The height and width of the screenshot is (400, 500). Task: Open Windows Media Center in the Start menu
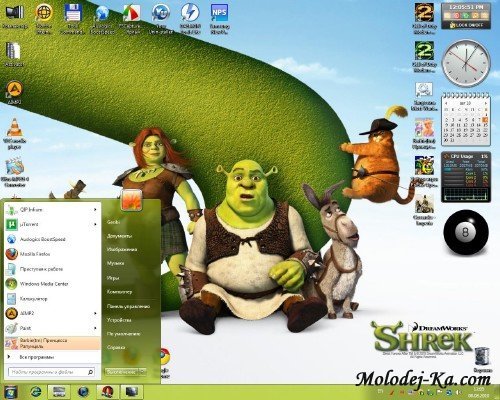52,284
